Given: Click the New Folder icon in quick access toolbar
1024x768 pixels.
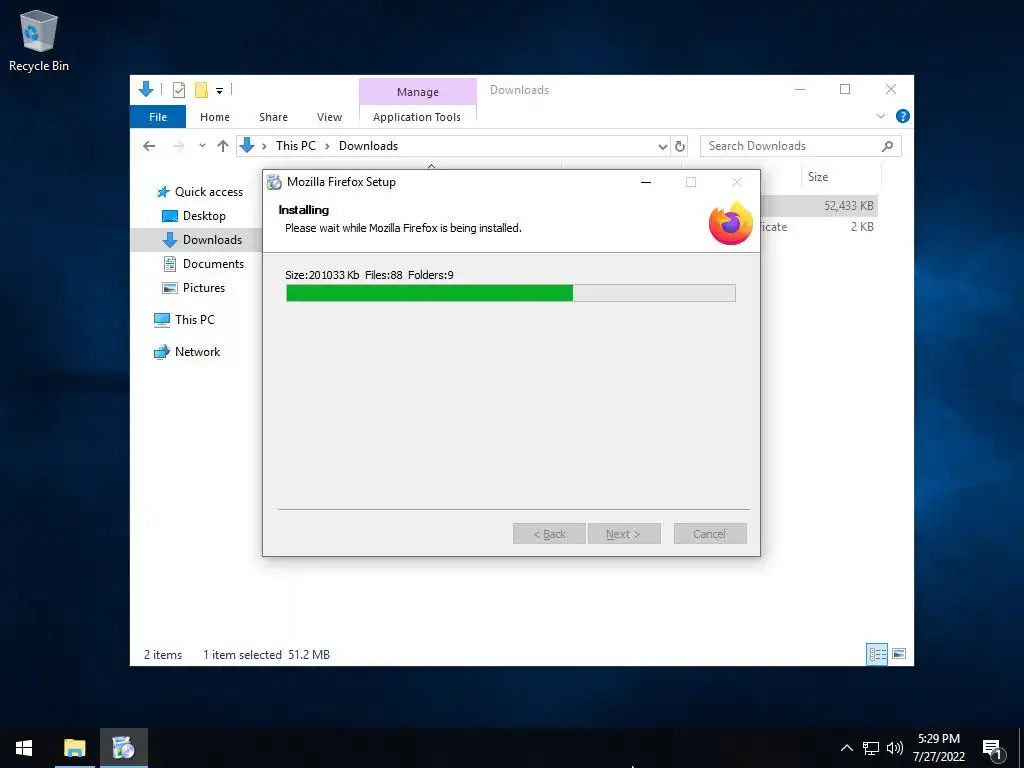Looking at the screenshot, I should pos(201,90).
